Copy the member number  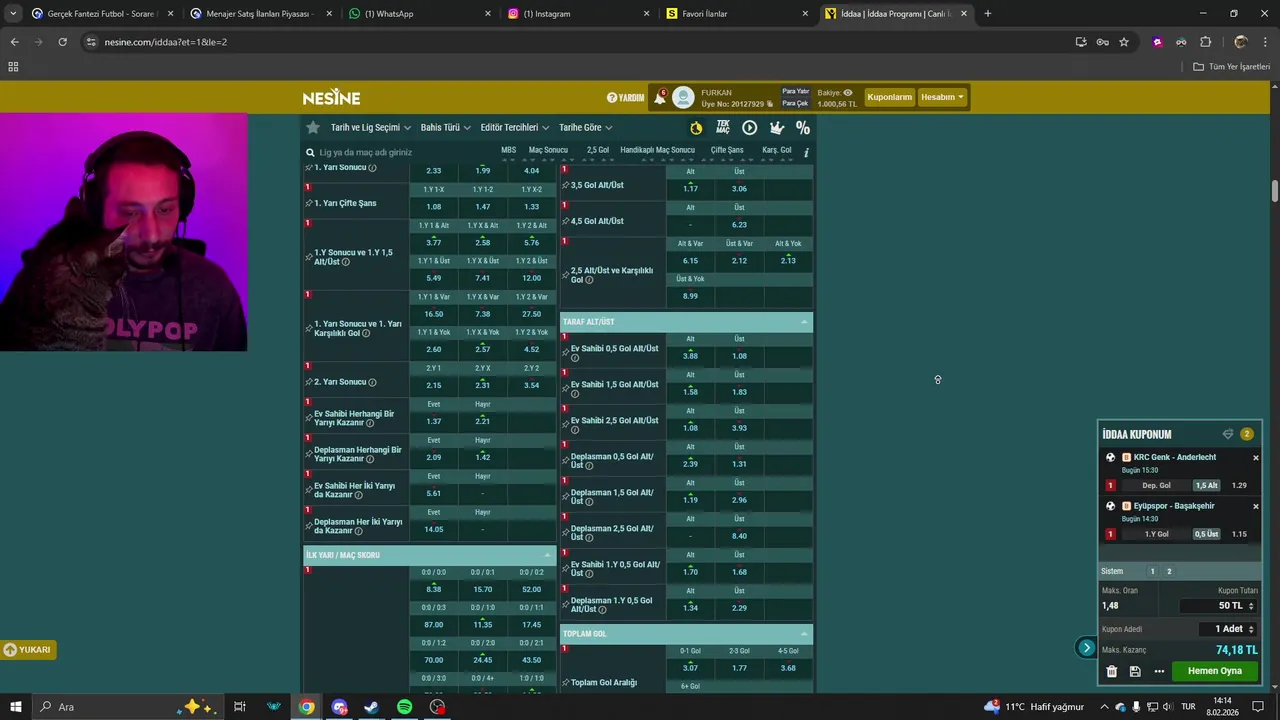coord(769,104)
